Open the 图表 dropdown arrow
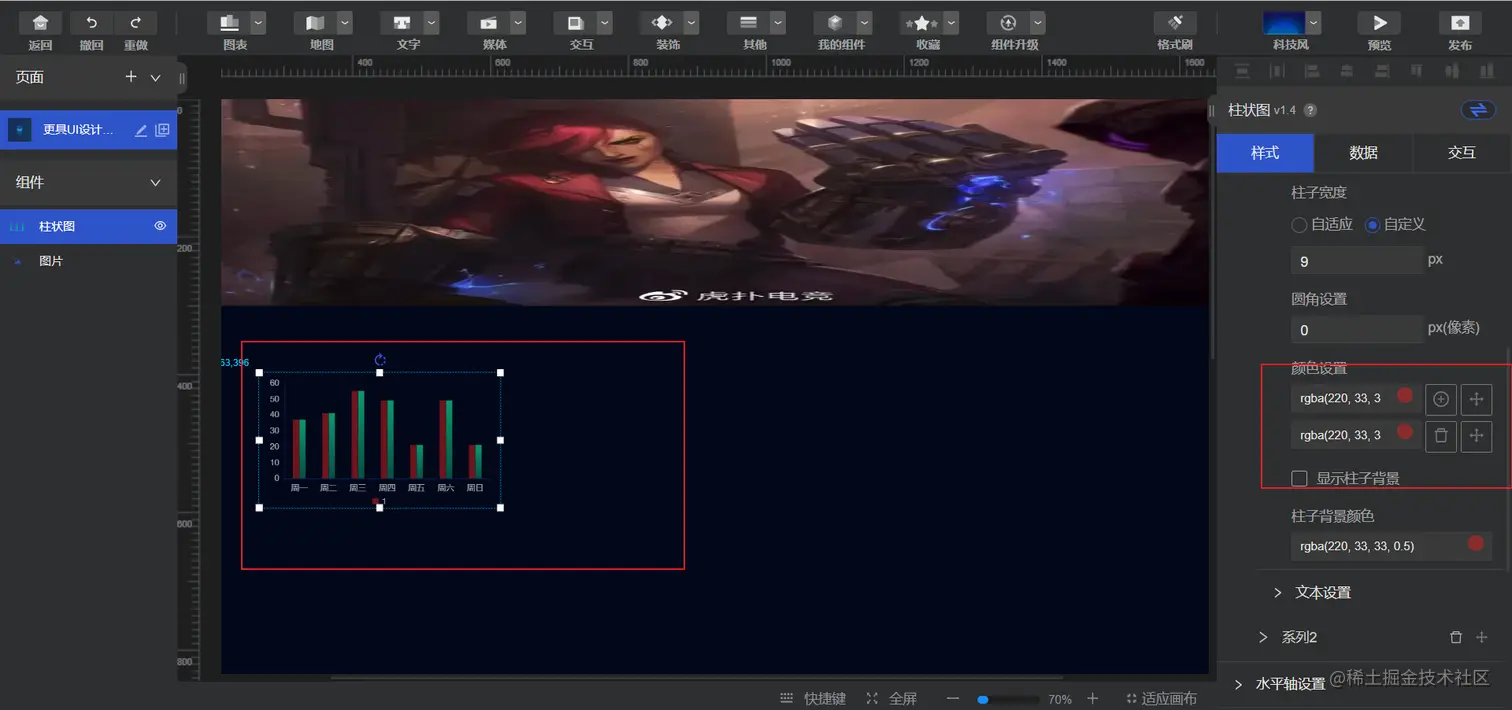Screen dimensions: 1512x710 click(258, 22)
